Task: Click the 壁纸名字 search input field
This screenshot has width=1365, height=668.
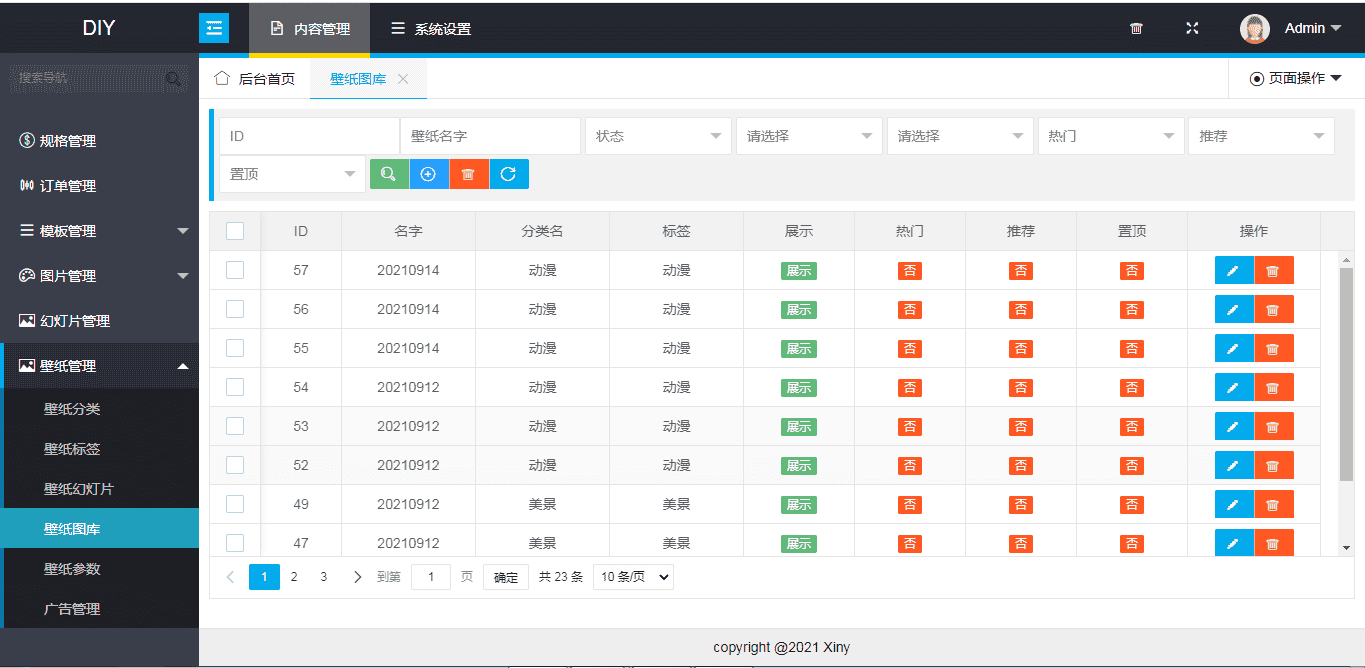Action: [490, 136]
